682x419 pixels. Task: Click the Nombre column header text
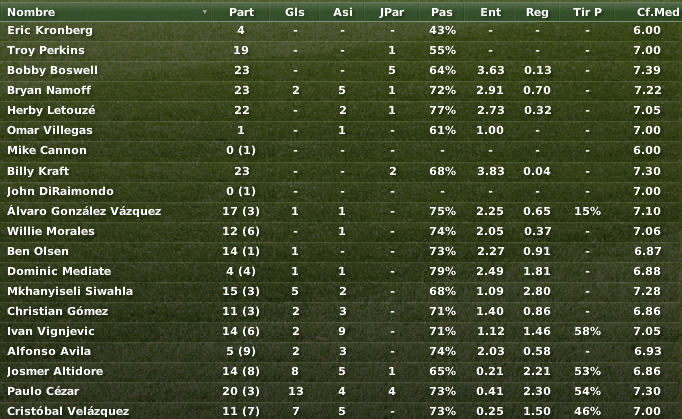[x=31, y=12]
